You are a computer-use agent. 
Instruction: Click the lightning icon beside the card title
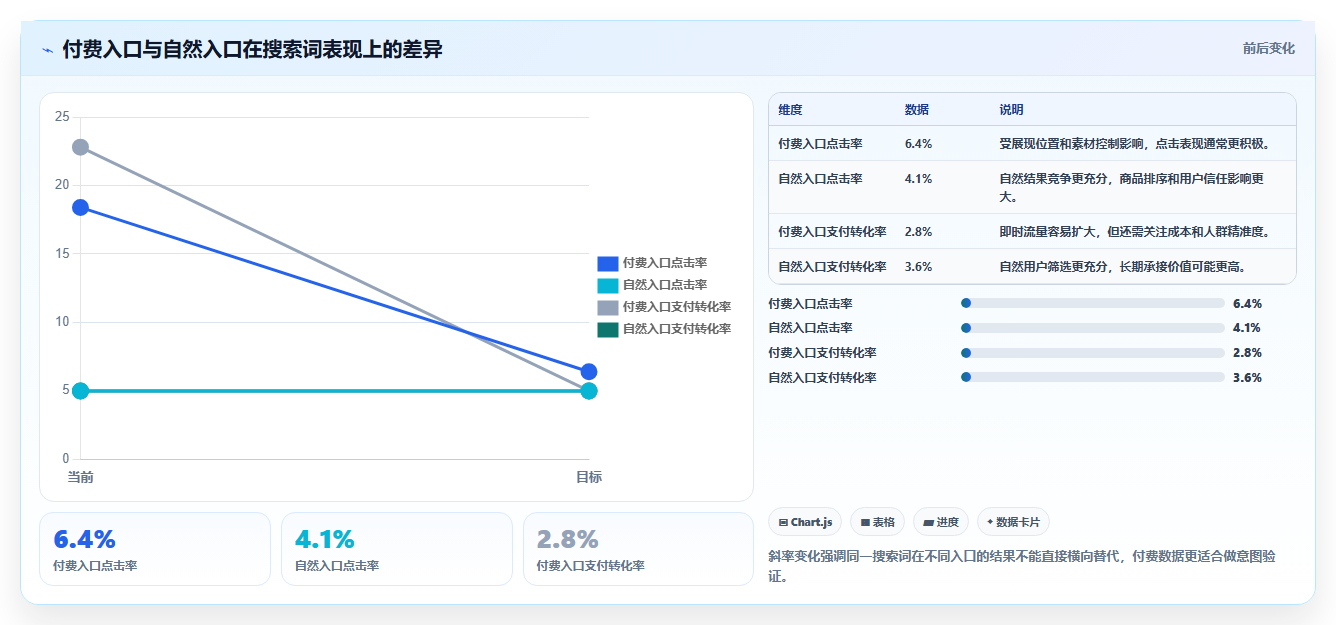coord(47,50)
